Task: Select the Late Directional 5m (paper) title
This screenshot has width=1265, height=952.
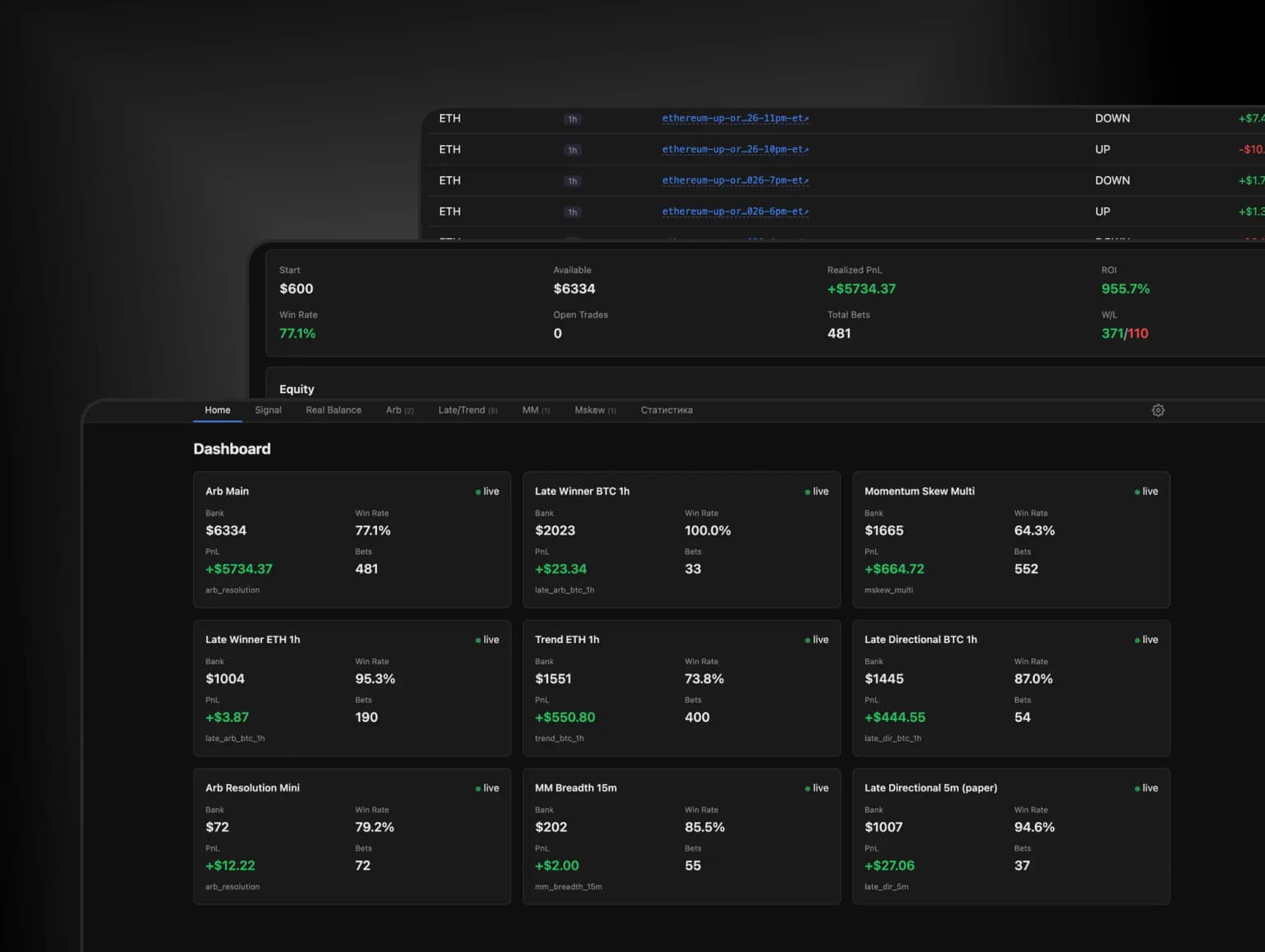Action: click(x=931, y=788)
